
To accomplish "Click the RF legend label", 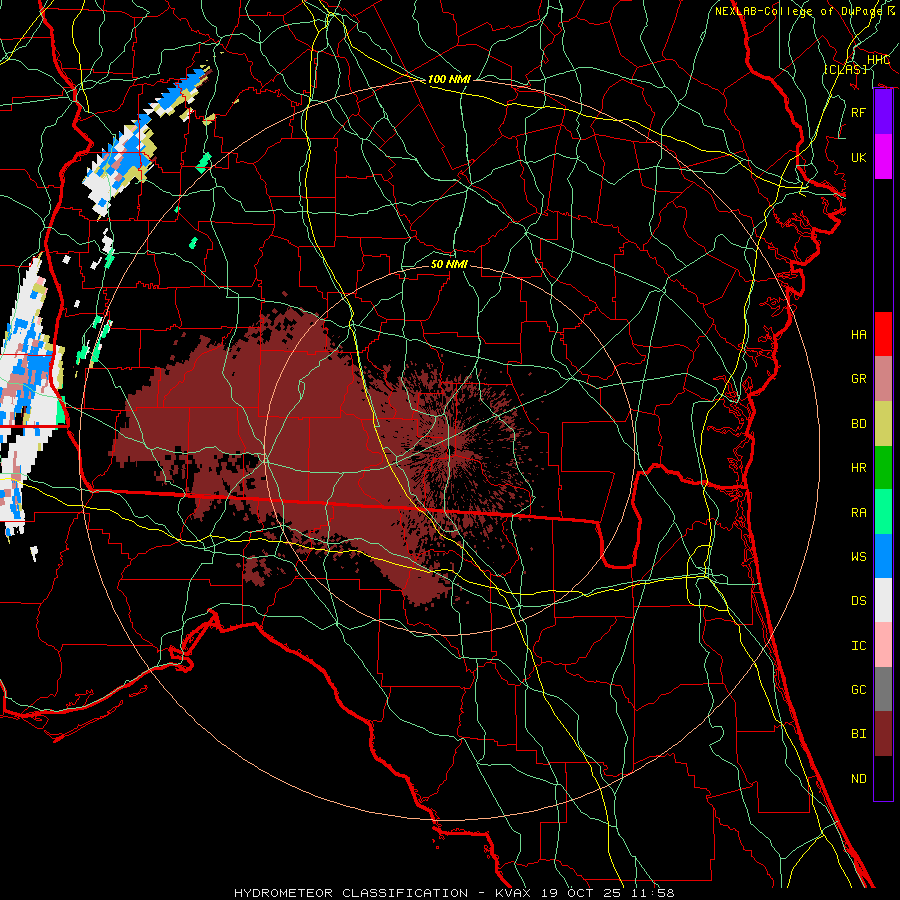I will point(858,112).
